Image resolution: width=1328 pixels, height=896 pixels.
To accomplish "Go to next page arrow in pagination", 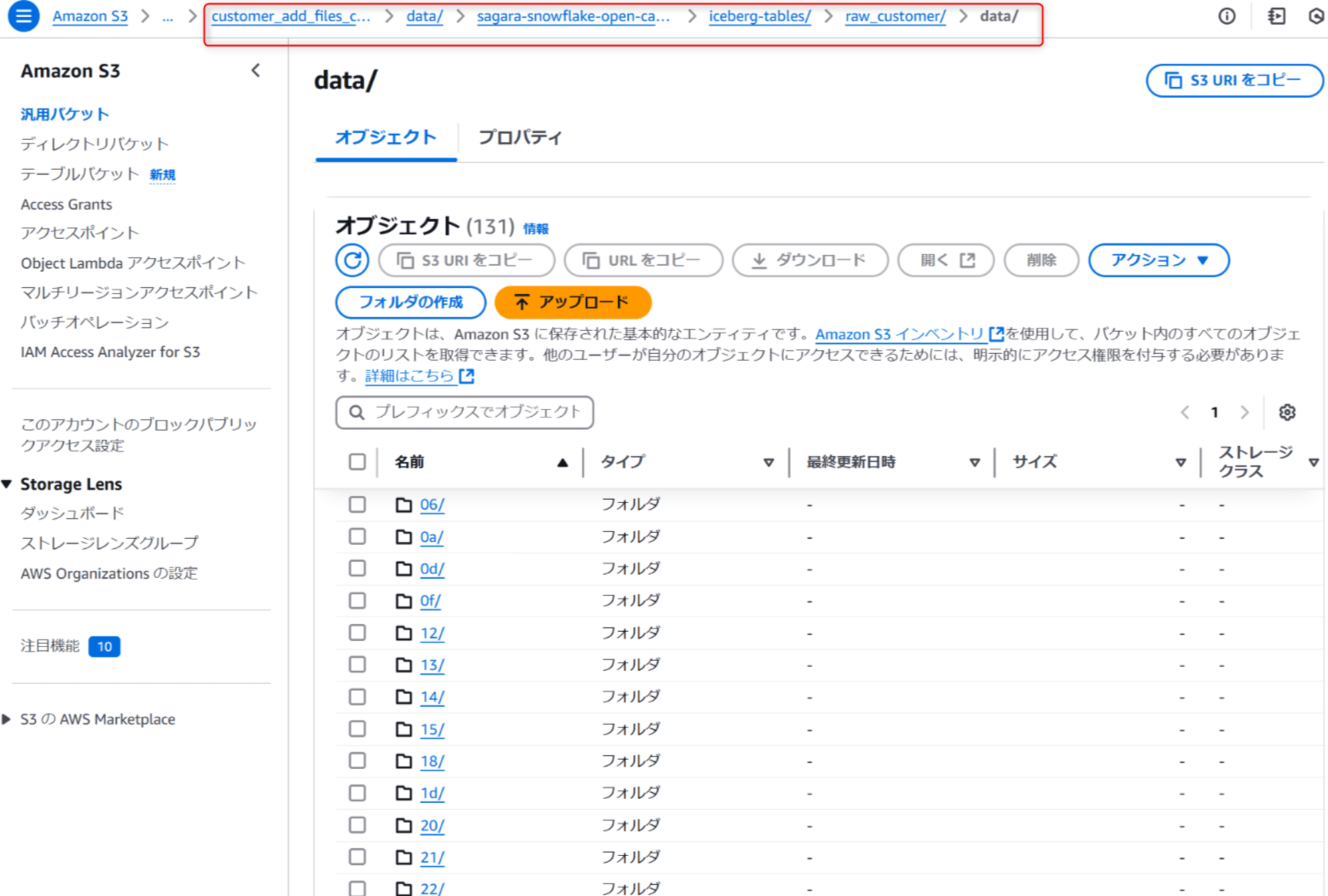I will (x=1244, y=412).
